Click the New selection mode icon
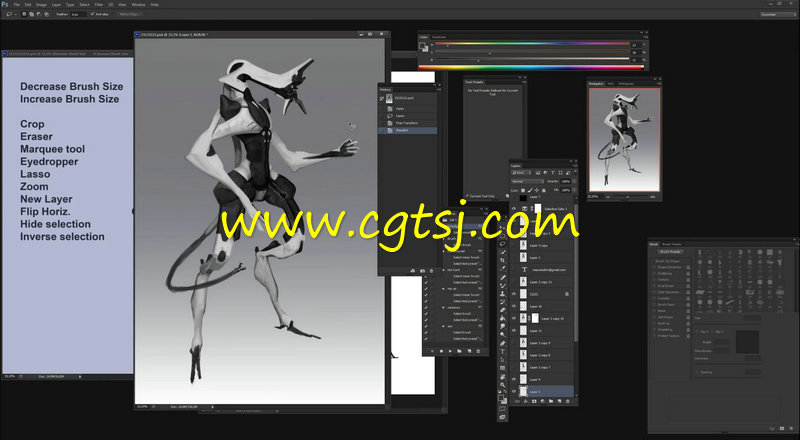Viewport: 800px width, 440px height. [24, 14]
